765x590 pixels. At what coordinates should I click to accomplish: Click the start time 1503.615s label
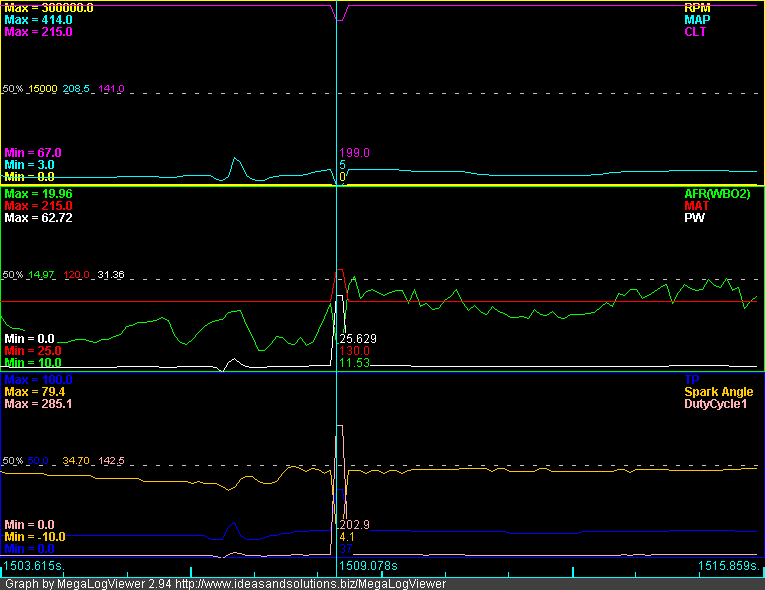[33, 566]
